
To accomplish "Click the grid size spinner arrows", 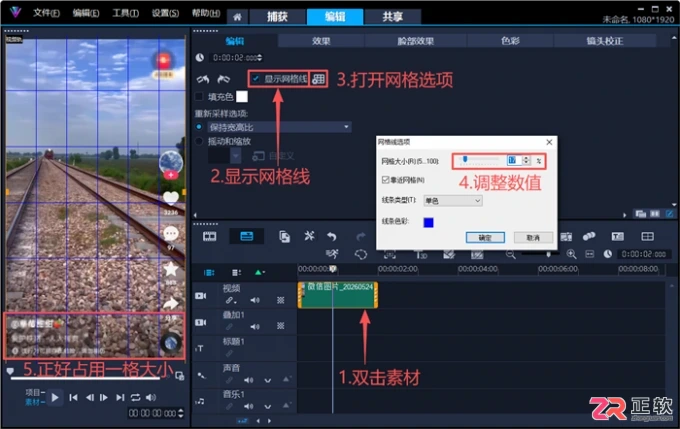I will point(526,160).
